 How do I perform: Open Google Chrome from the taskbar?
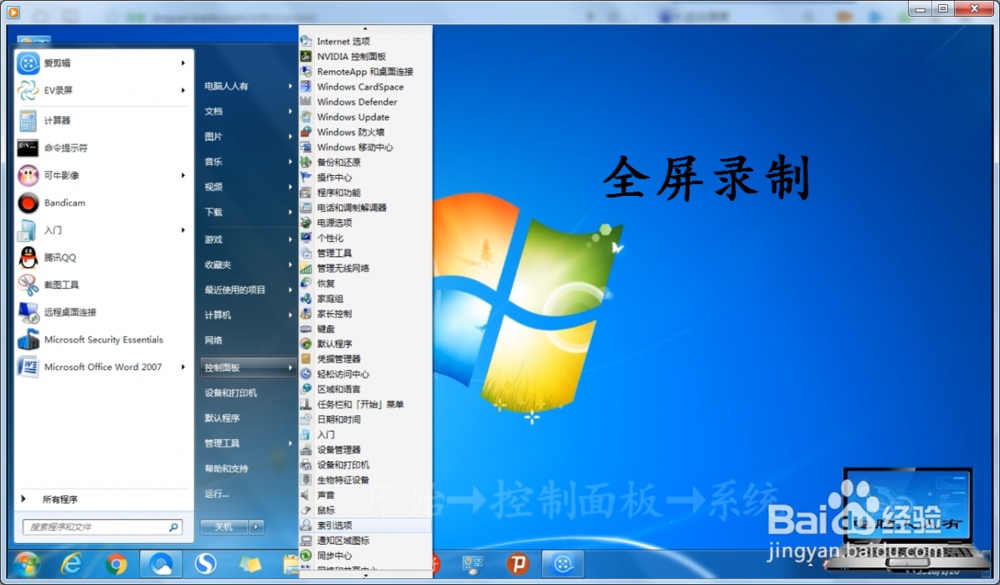116,565
